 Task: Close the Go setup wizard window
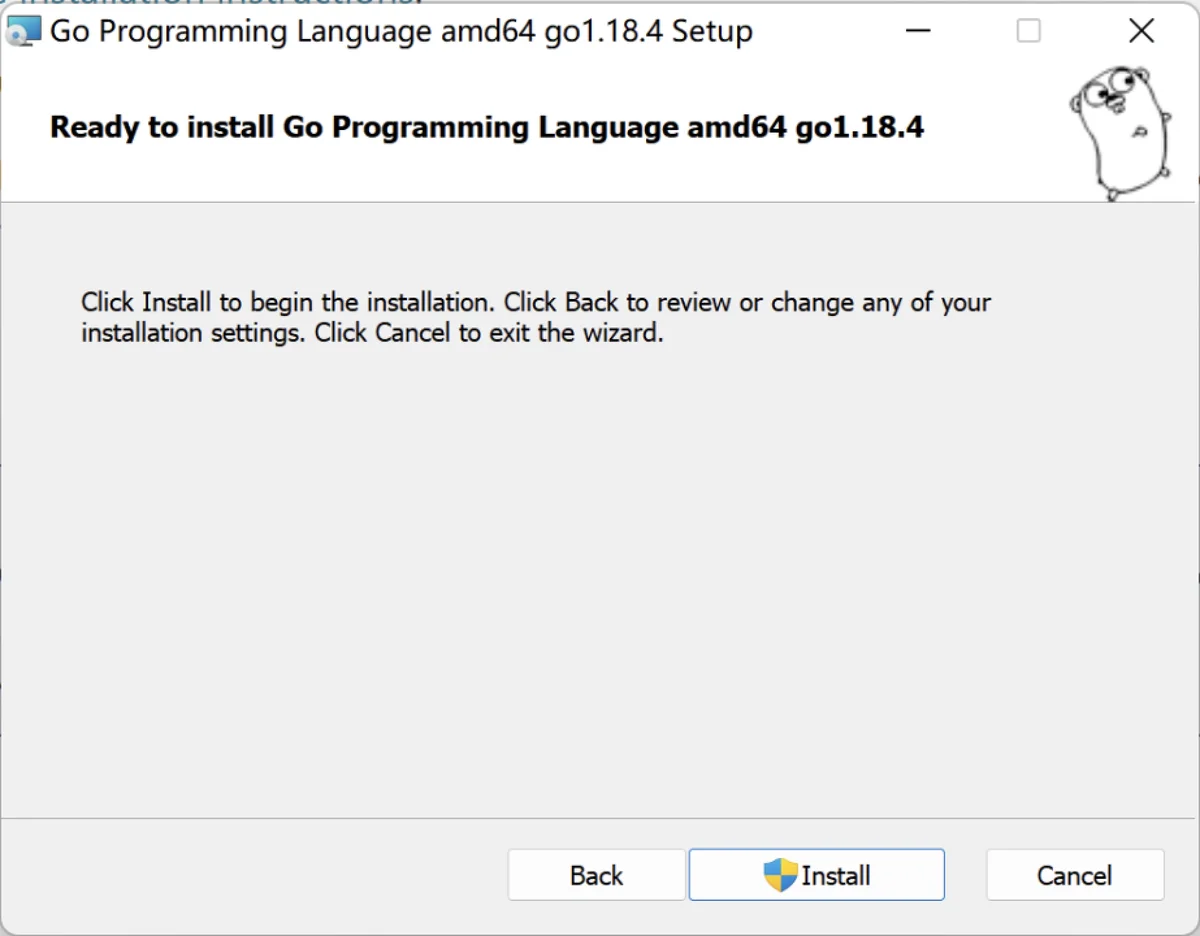coord(1141,31)
